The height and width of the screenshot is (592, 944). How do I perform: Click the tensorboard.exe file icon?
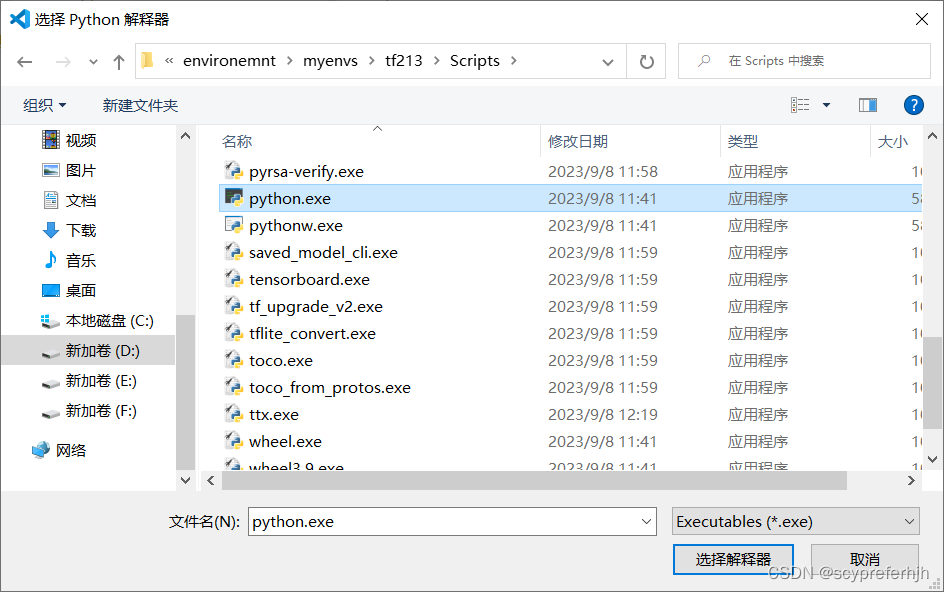[233, 279]
